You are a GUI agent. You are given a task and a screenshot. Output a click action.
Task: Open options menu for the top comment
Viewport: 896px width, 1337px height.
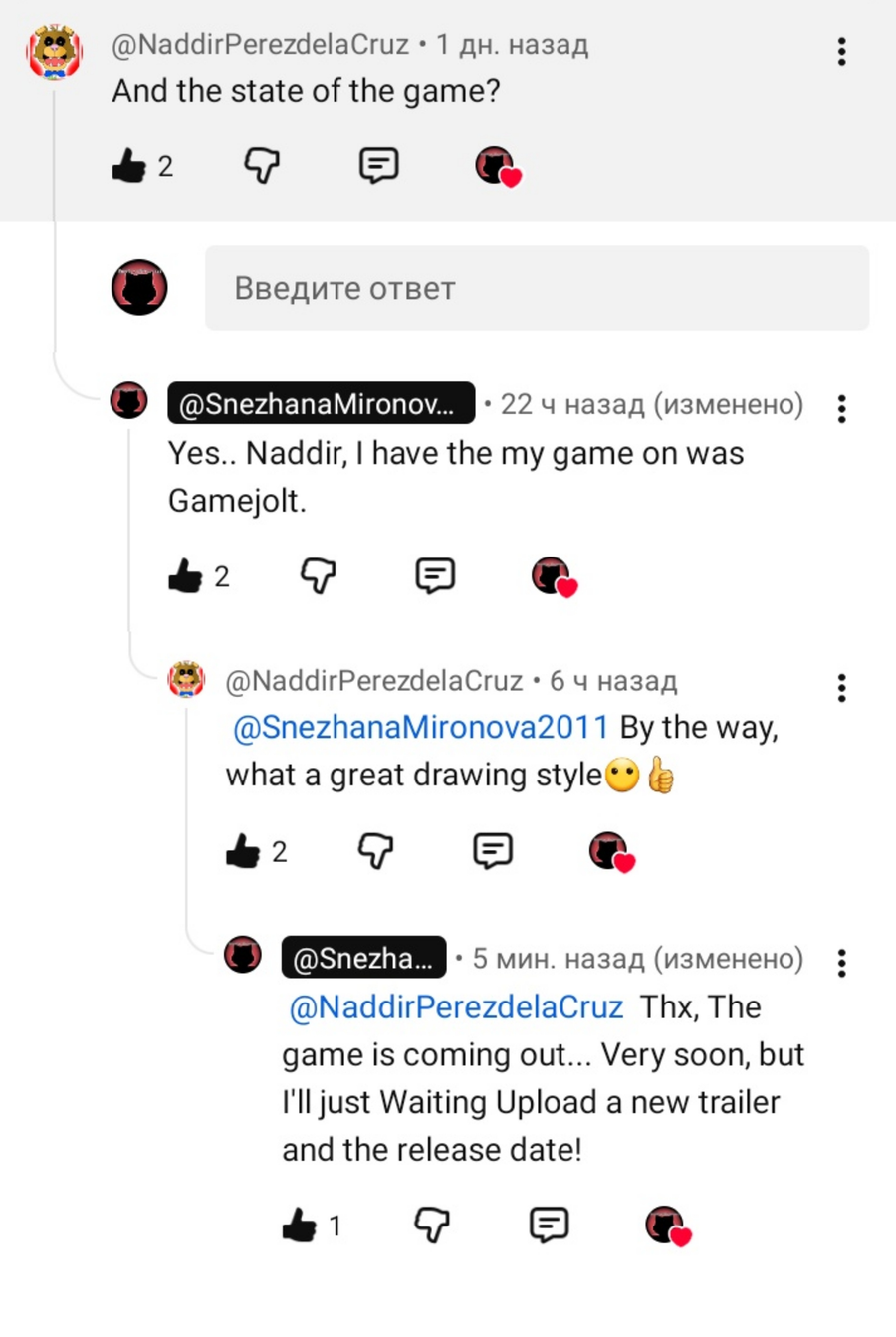pyautogui.click(x=842, y=51)
